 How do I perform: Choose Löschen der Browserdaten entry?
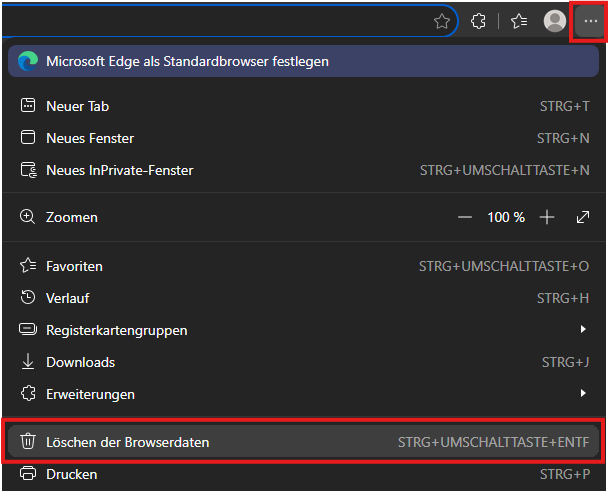pyautogui.click(x=304, y=442)
